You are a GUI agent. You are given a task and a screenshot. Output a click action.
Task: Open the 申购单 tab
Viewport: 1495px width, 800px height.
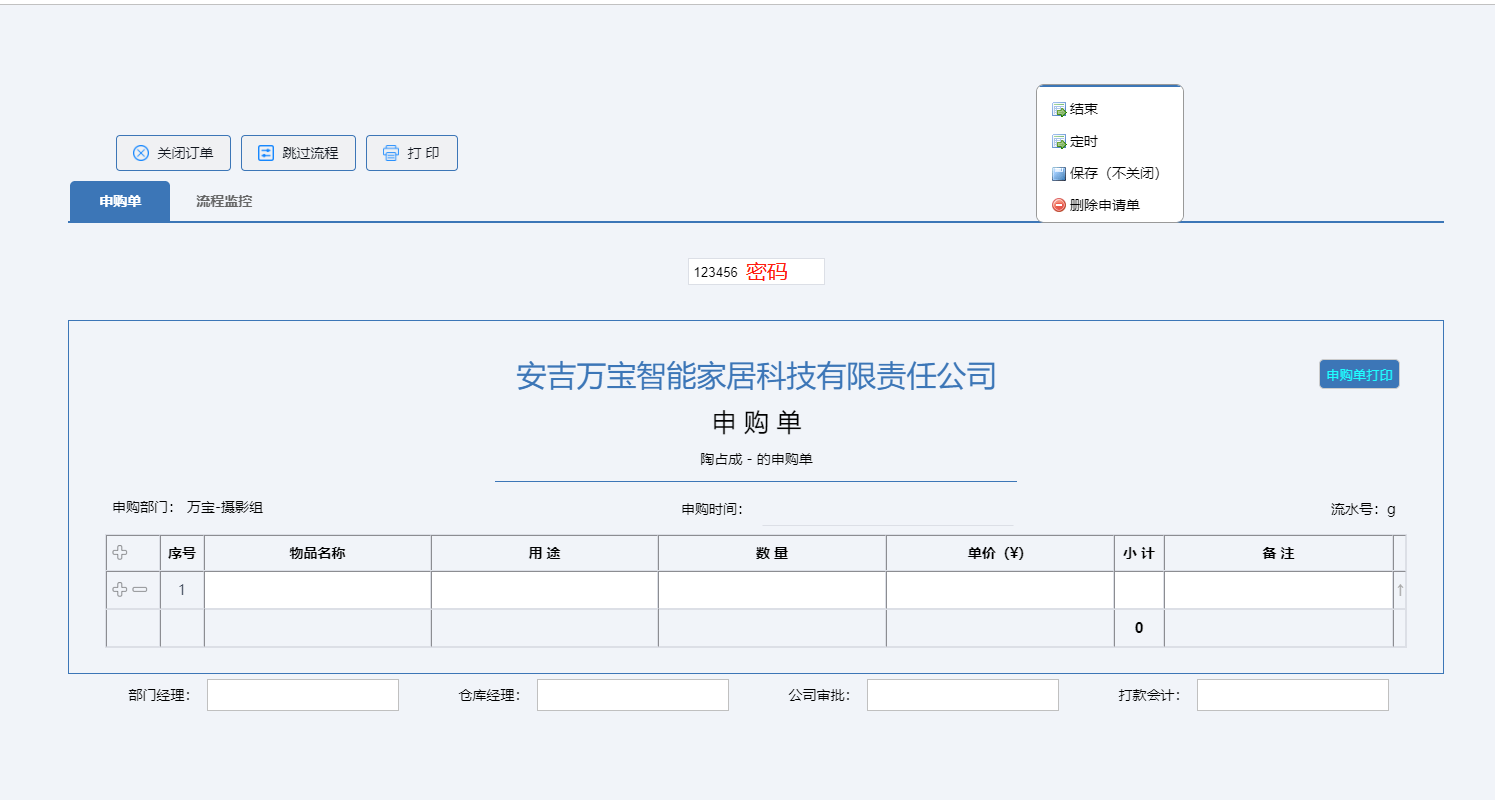click(120, 201)
